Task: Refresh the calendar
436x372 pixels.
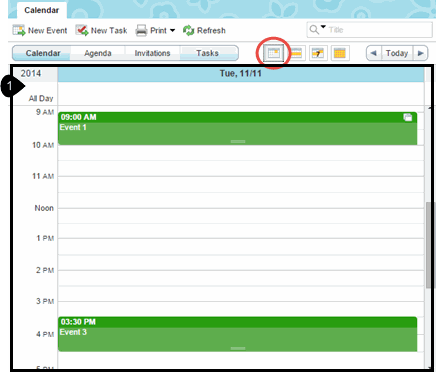Action: [204, 30]
